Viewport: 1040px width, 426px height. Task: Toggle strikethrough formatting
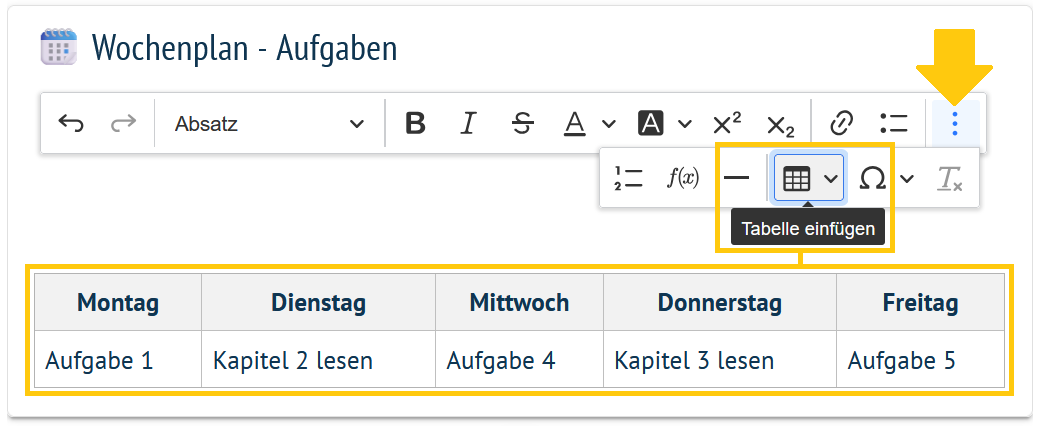pyautogui.click(x=522, y=124)
